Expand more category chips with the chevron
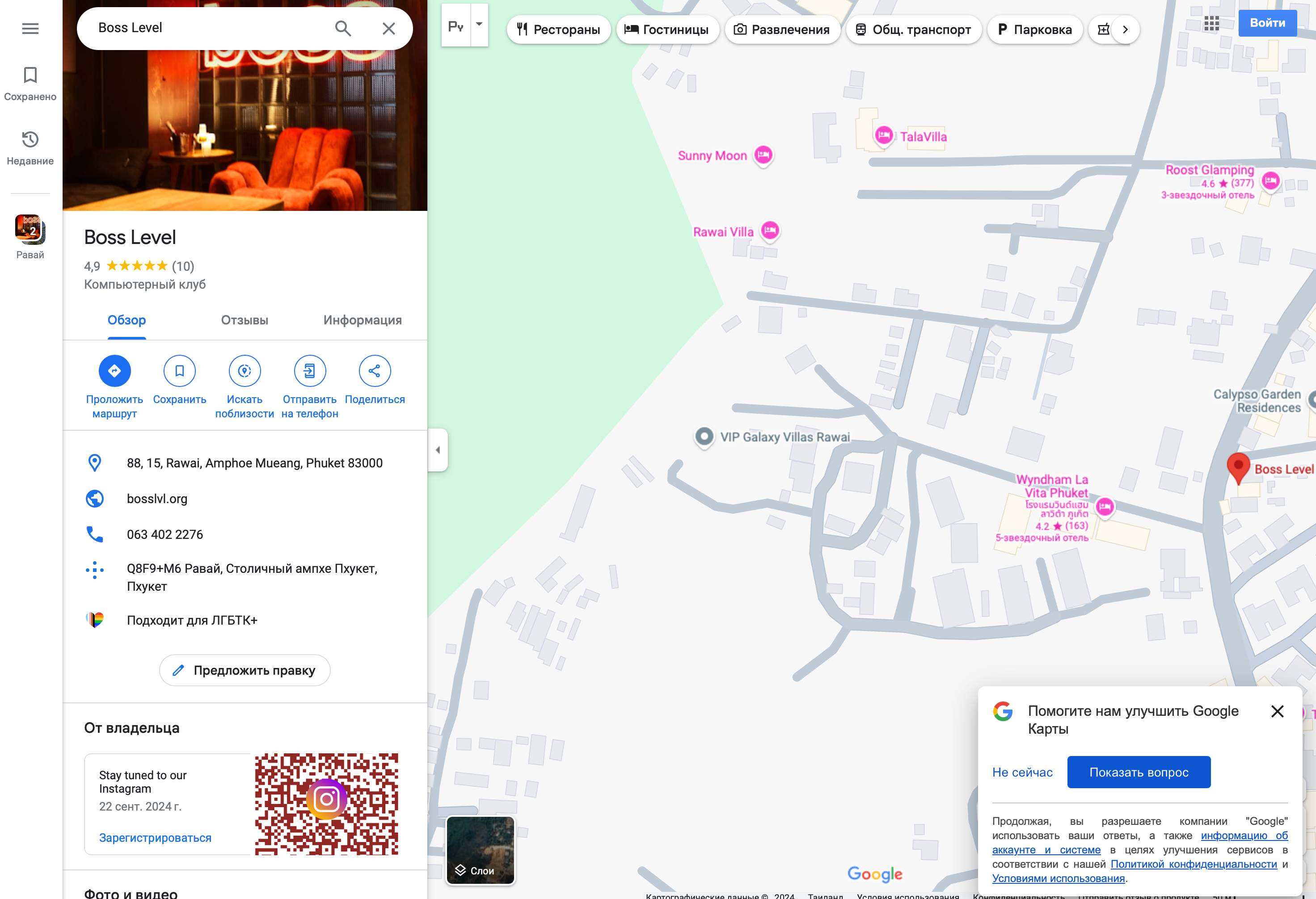The width and height of the screenshot is (1316, 899). (x=1125, y=29)
